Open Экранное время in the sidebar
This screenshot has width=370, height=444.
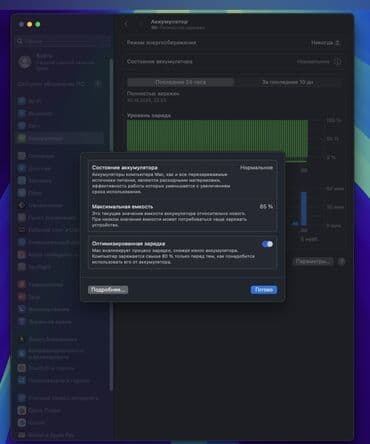click(60, 322)
